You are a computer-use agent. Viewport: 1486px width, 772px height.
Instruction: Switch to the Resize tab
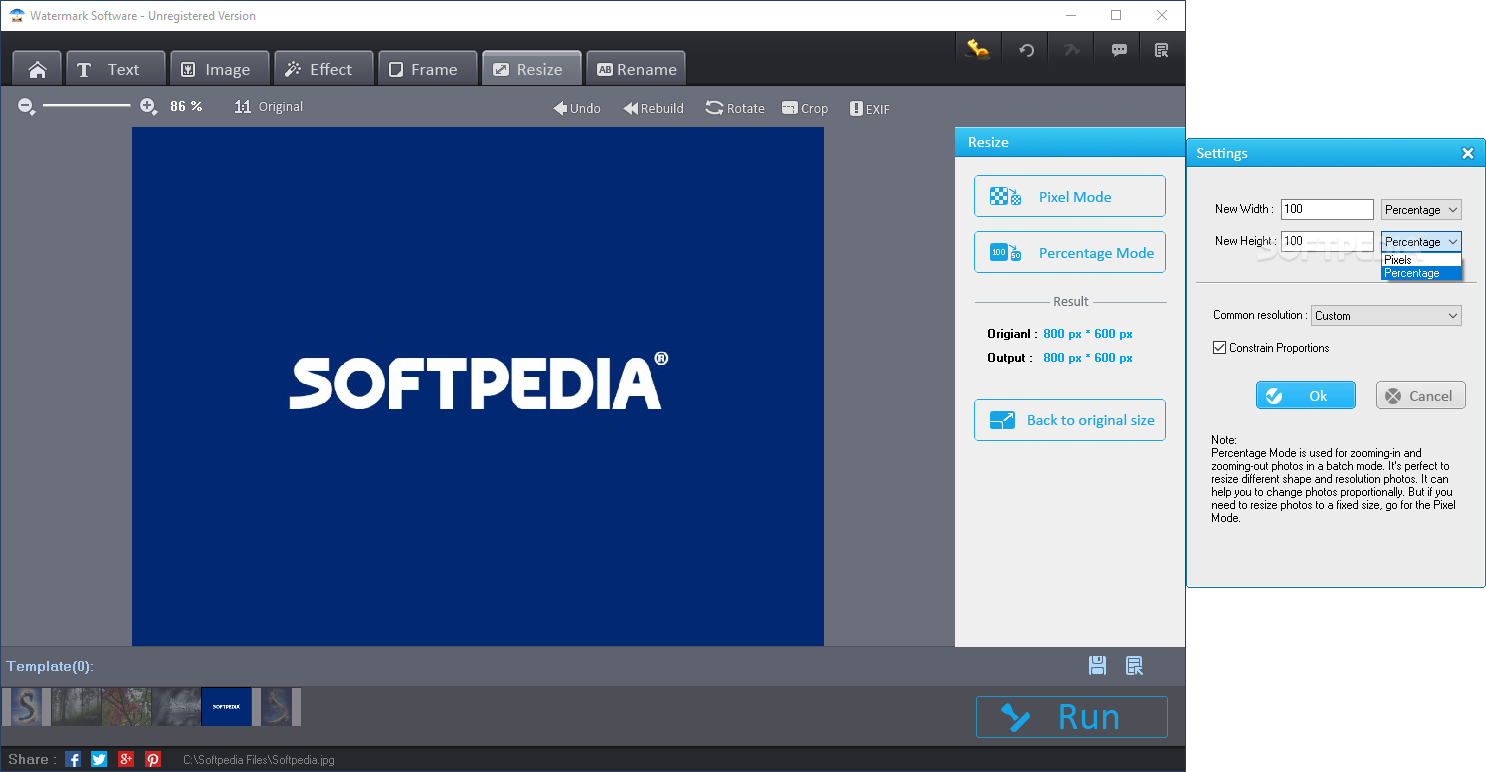pyautogui.click(x=532, y=69)
